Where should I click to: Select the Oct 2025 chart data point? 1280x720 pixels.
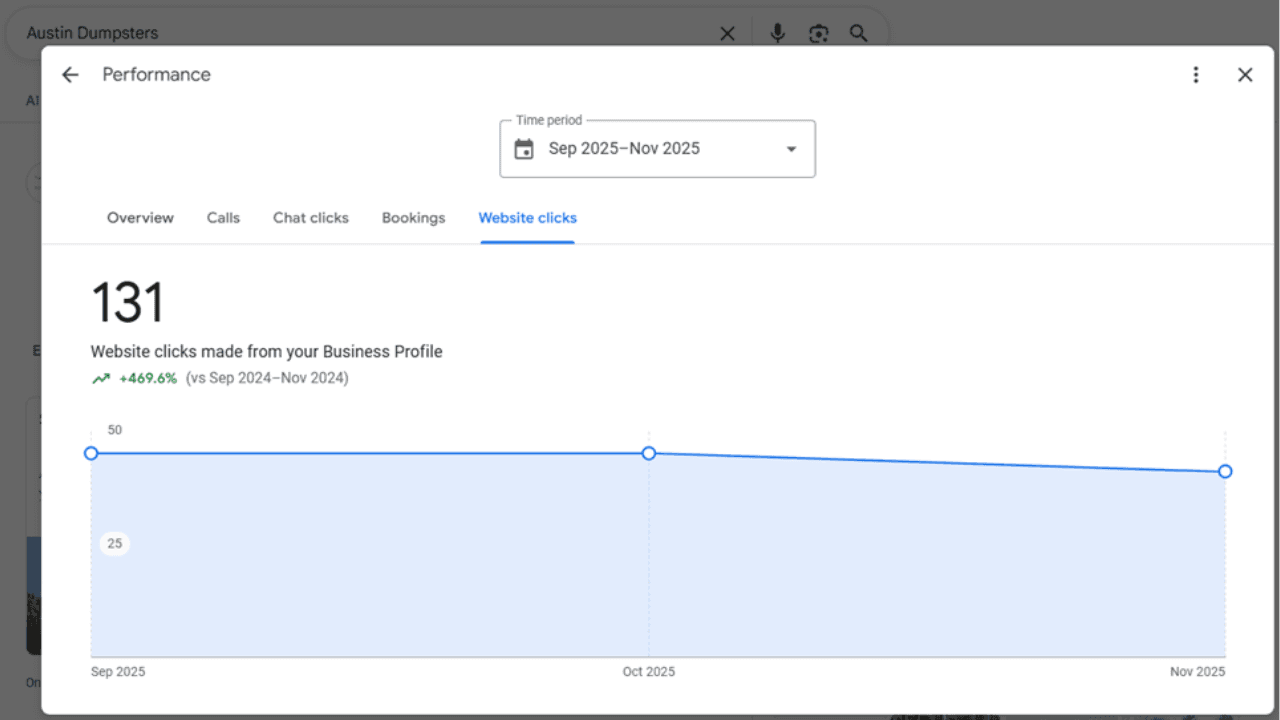click(649, 453)
